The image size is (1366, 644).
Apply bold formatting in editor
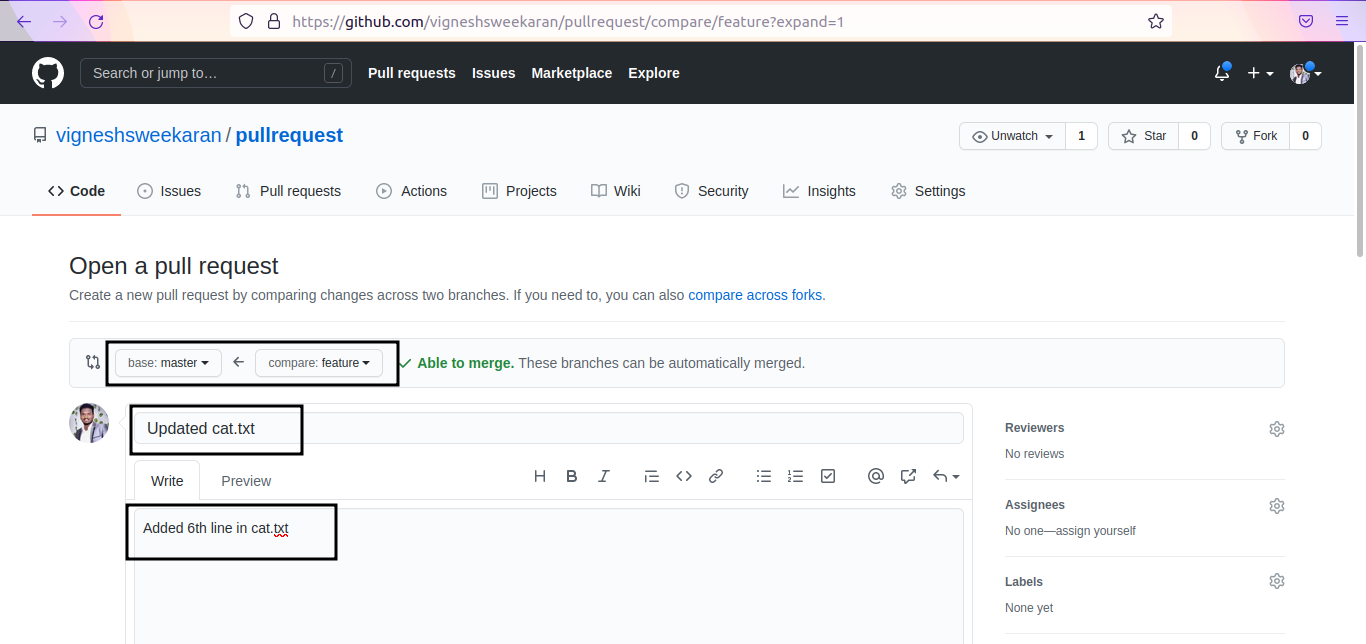(572, 477)
